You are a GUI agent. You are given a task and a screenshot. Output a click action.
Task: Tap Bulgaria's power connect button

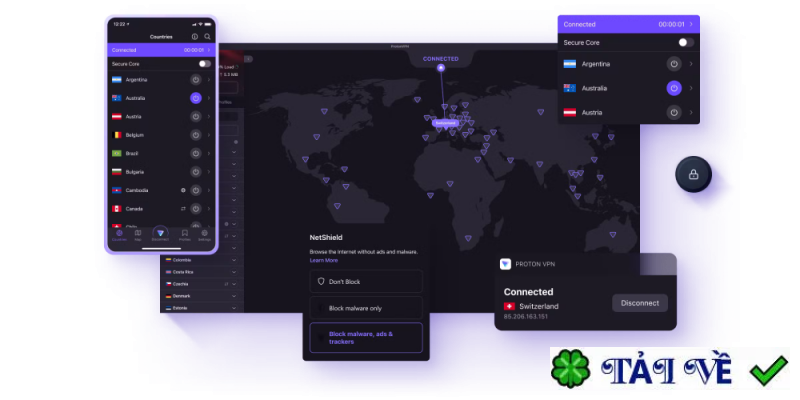(x=196, y=172)
